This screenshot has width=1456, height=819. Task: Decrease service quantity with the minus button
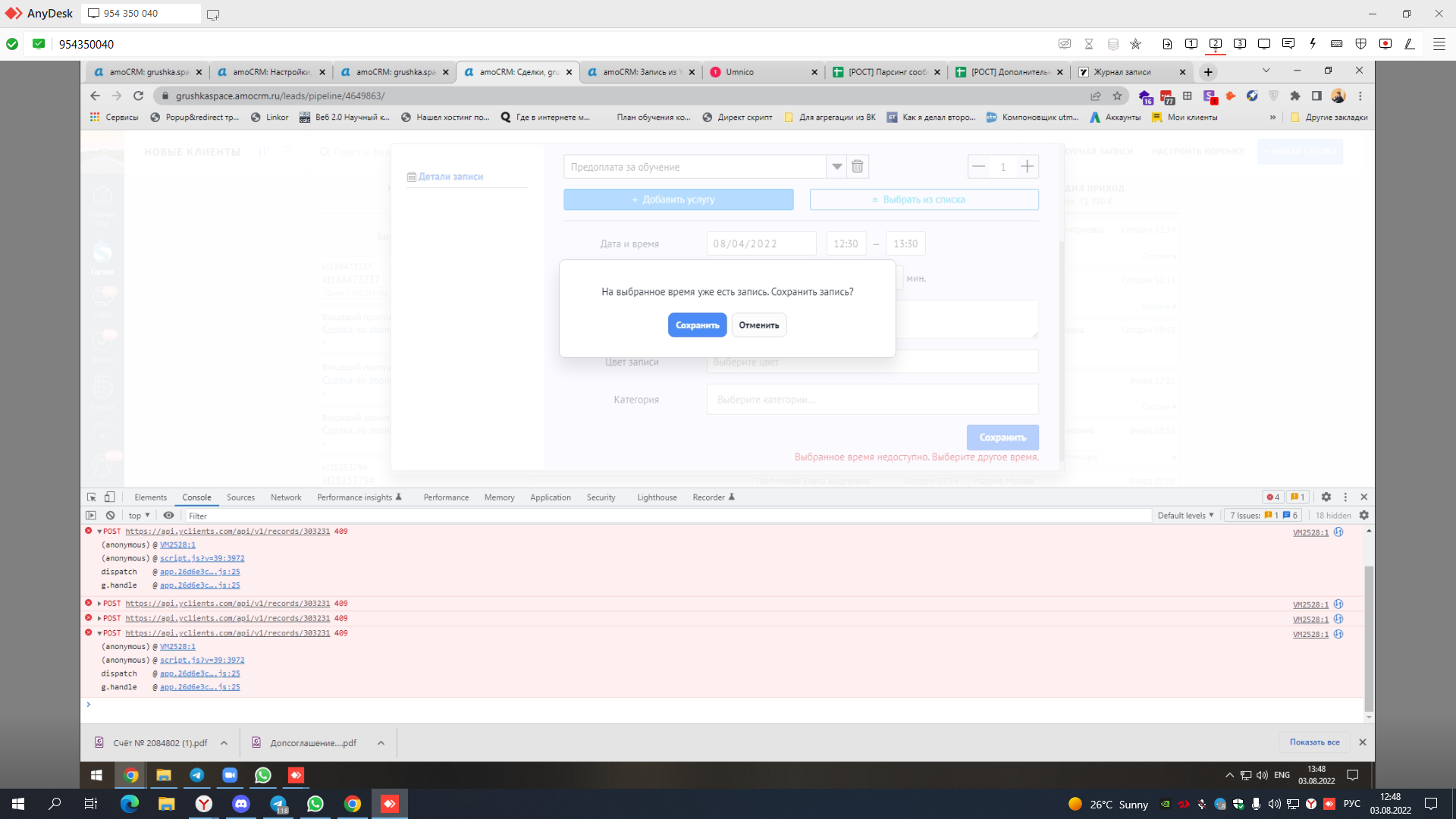click(x=979, y=167)
